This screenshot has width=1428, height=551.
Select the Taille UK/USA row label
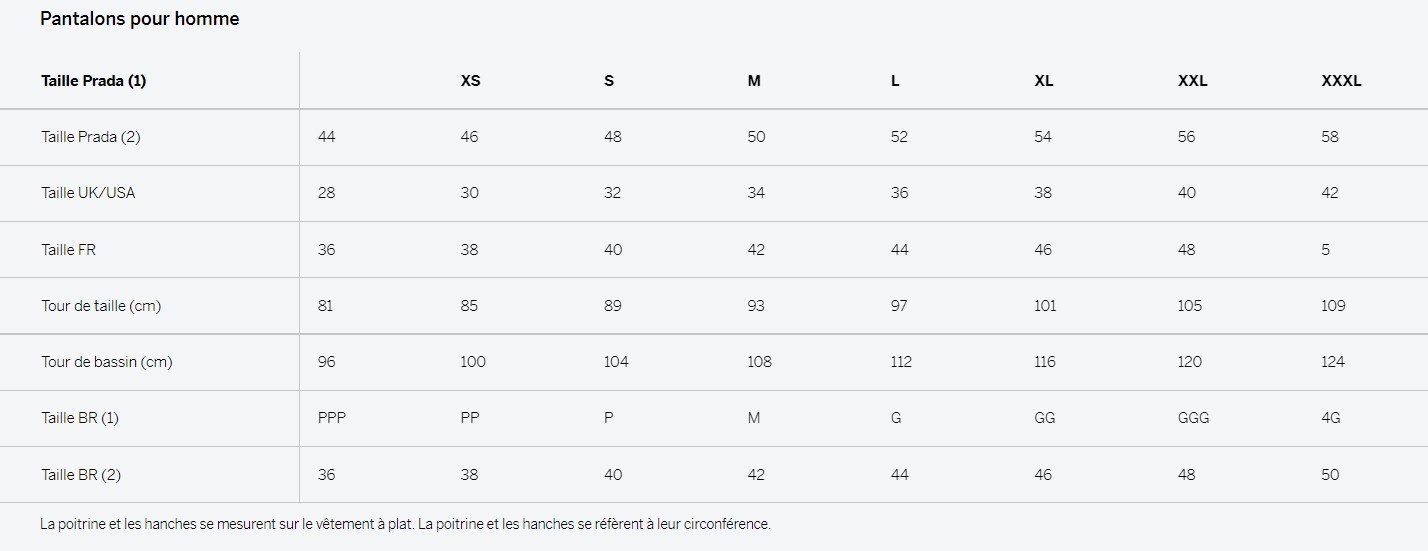88,193
